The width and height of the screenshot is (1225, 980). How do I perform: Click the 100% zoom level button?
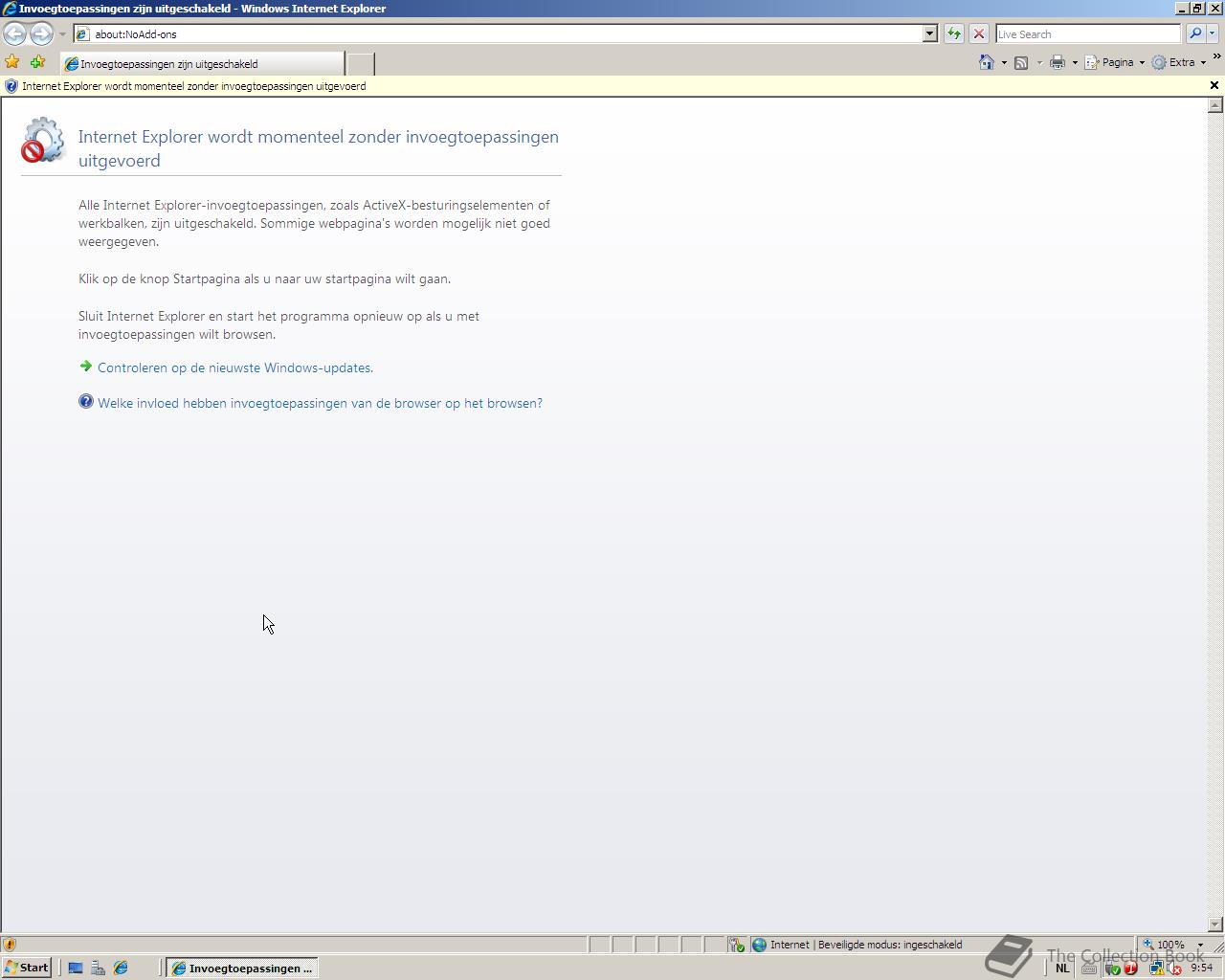[1164, 945]
